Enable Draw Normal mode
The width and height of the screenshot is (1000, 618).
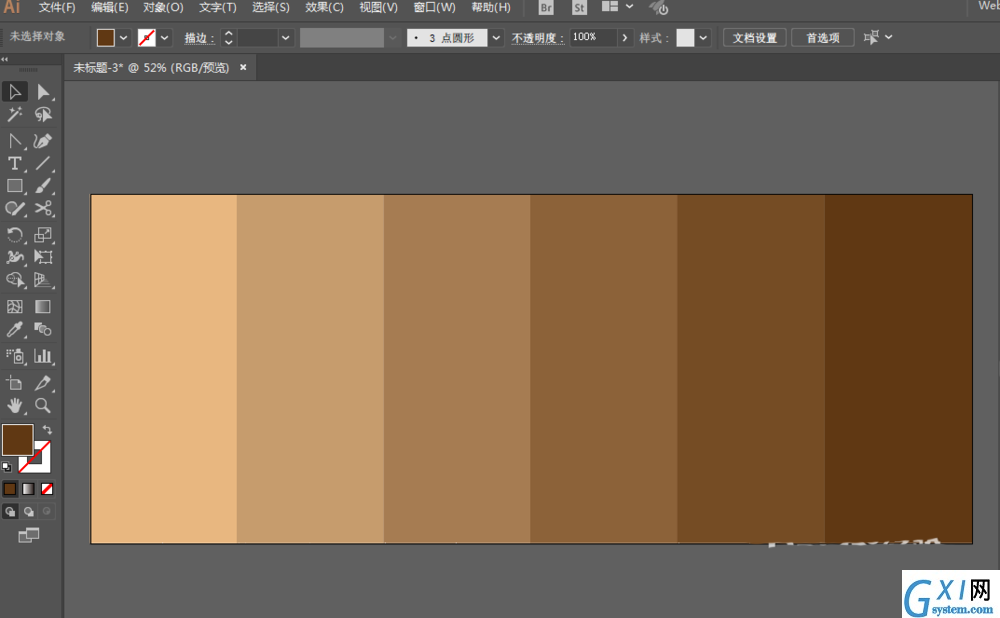point(10,511)
